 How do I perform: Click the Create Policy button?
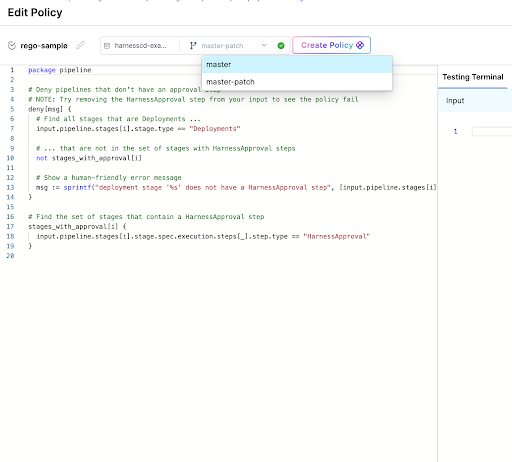(332, 45)
